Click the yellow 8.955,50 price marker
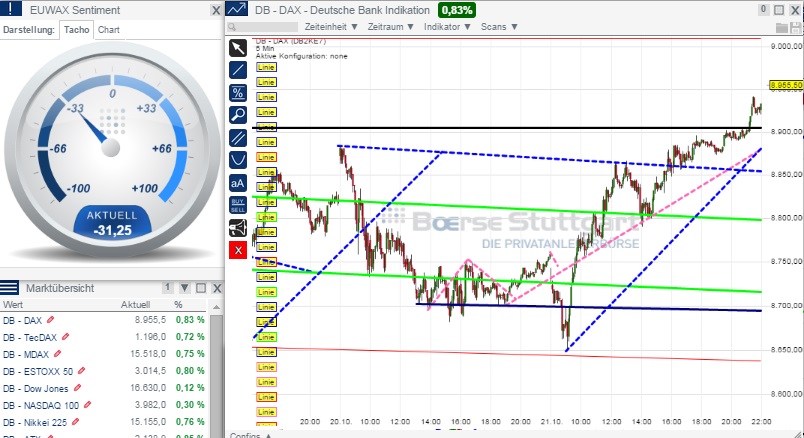Viewport: 804px width, 438px height. [x=786, y=85]
